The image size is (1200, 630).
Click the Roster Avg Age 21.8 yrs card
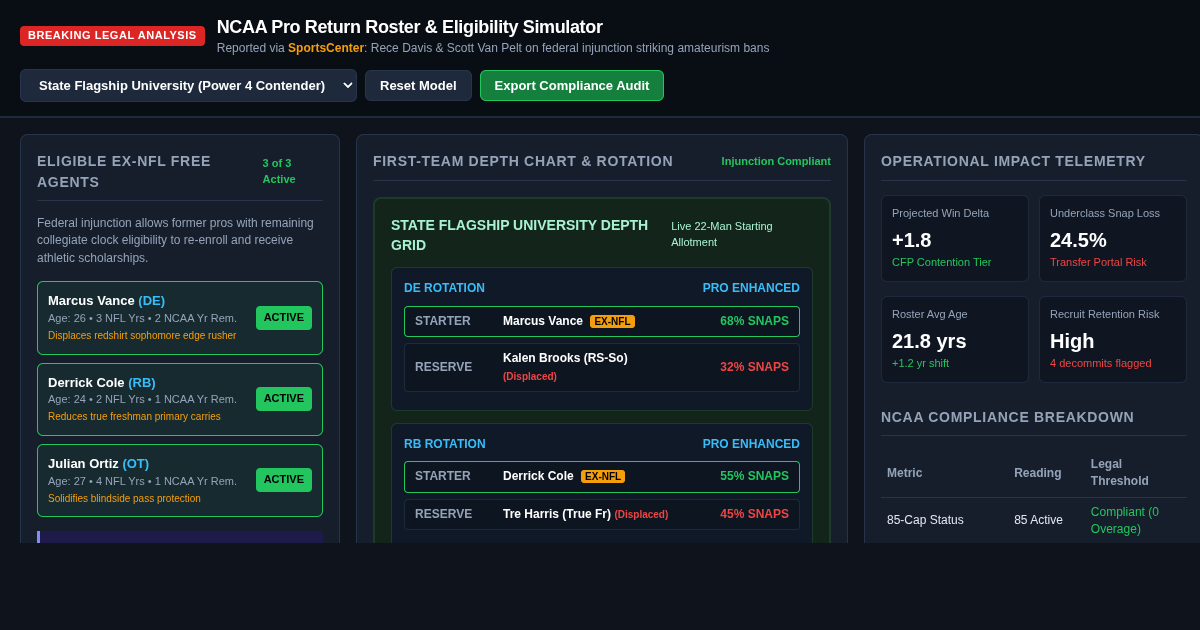tap(955, 339)
